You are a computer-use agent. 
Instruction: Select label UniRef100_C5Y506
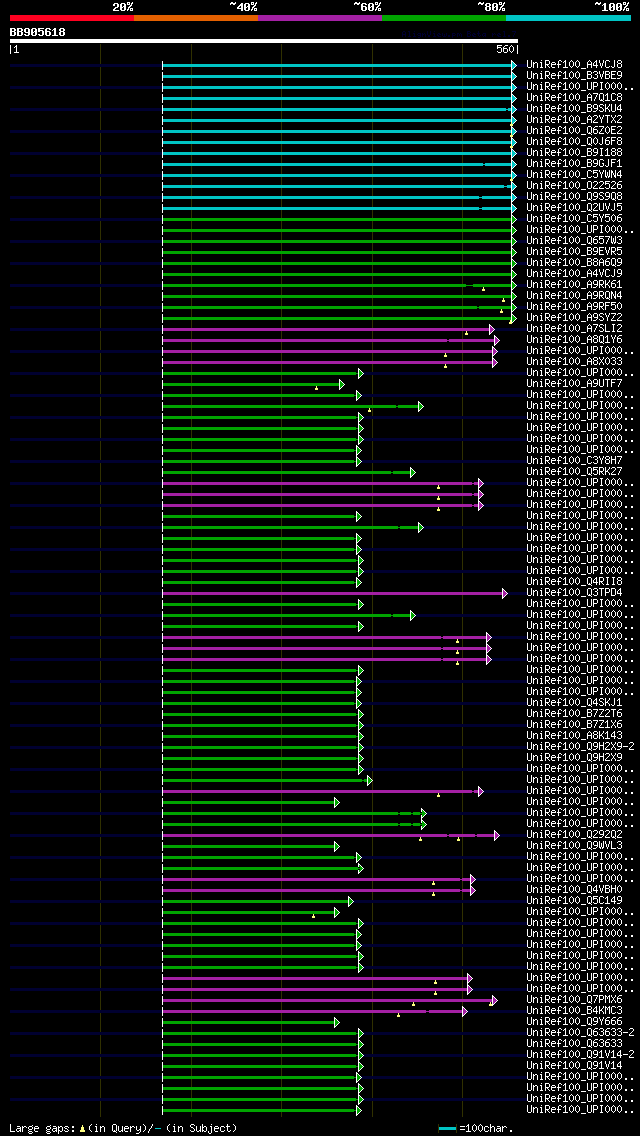point(574,219)
